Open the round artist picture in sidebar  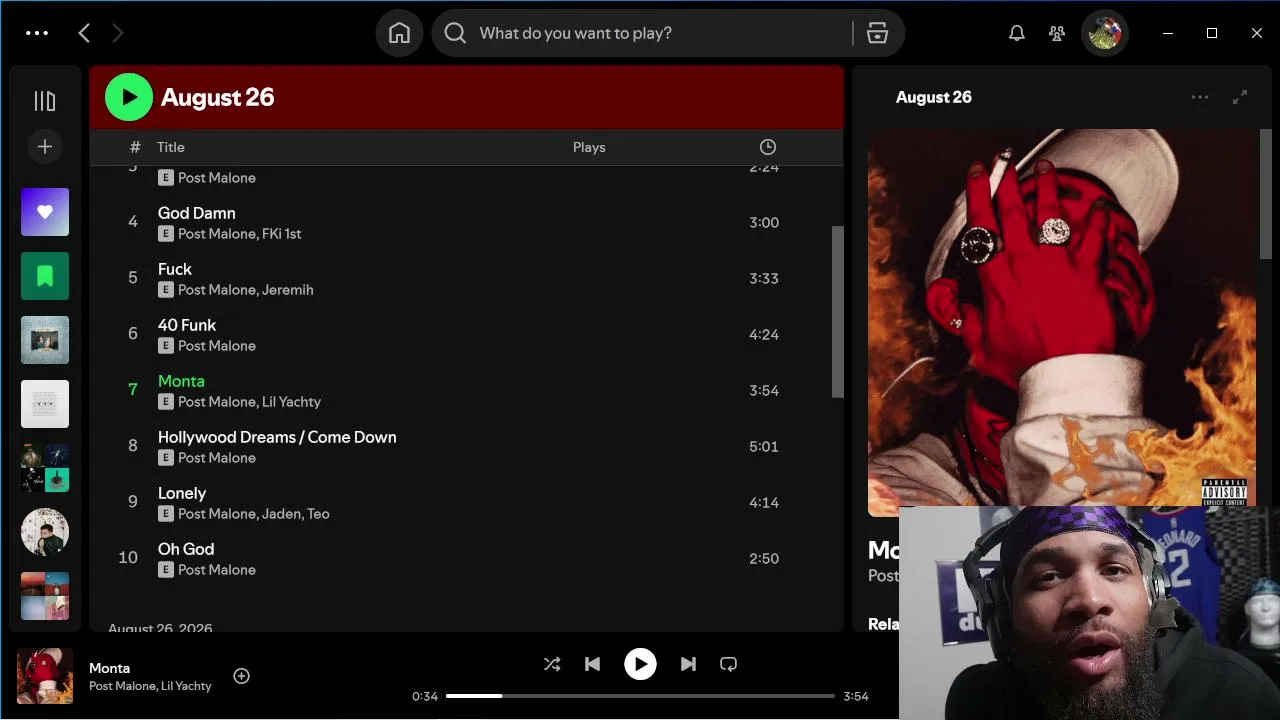[45, 532]
